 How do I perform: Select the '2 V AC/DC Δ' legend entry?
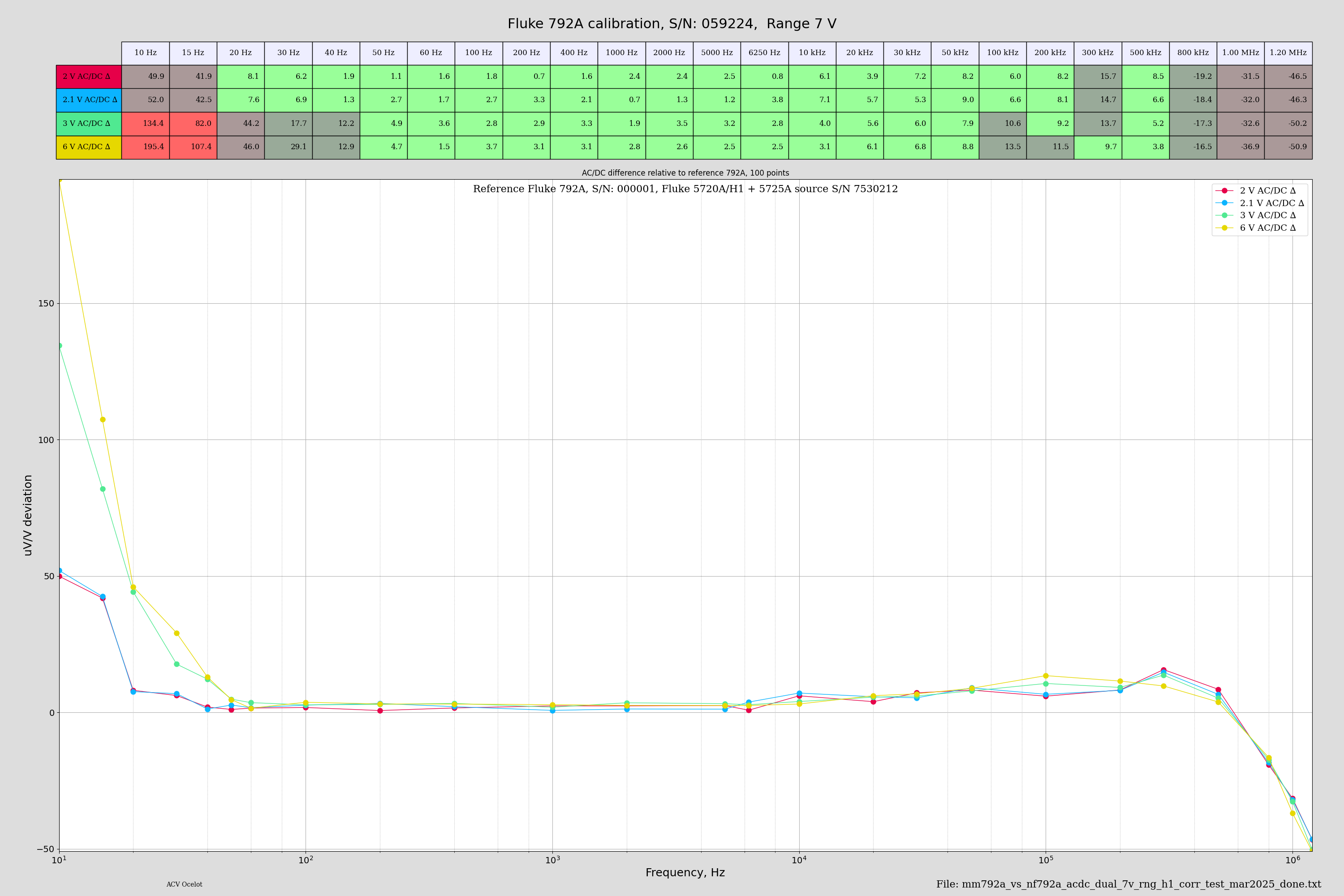point(1259,190)
